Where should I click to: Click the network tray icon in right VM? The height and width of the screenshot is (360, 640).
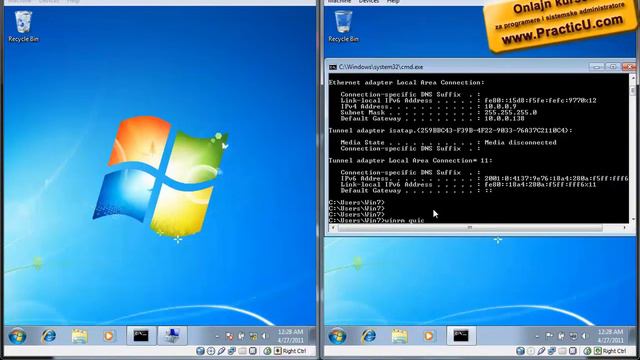tap(573, 336)
